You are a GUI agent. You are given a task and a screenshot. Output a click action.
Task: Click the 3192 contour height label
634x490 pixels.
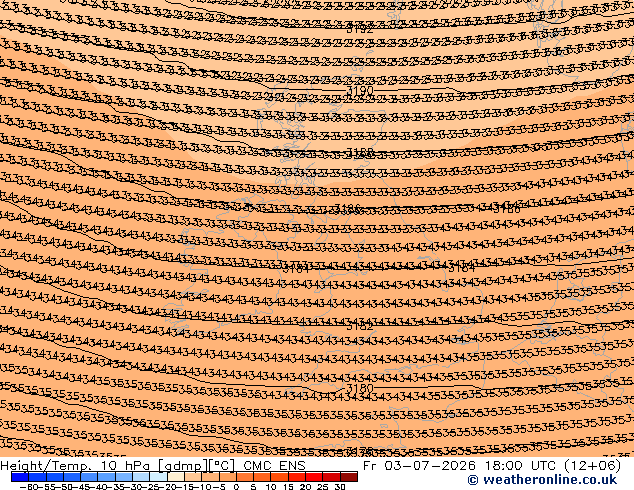click(360, 29)
